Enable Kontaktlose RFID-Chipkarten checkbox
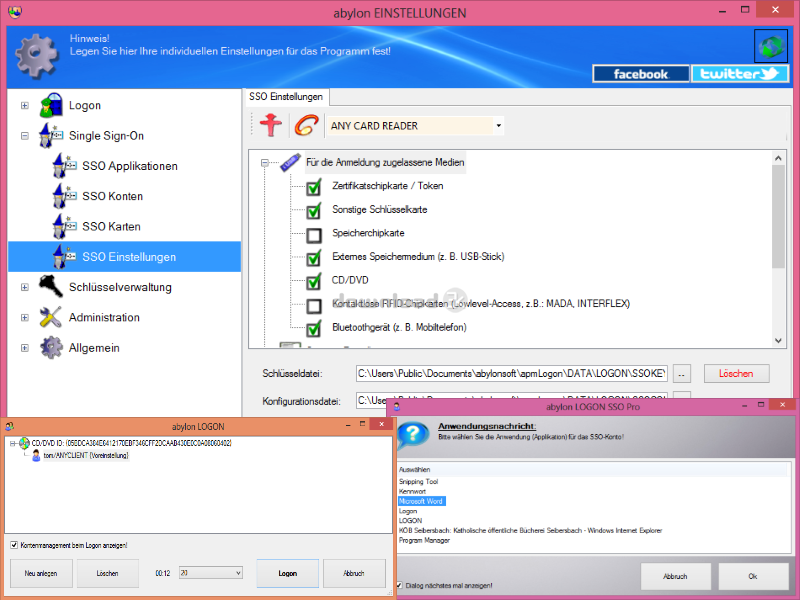Image resolution: width=800 pixels, height=600 pixels. [x=314, y=306]
